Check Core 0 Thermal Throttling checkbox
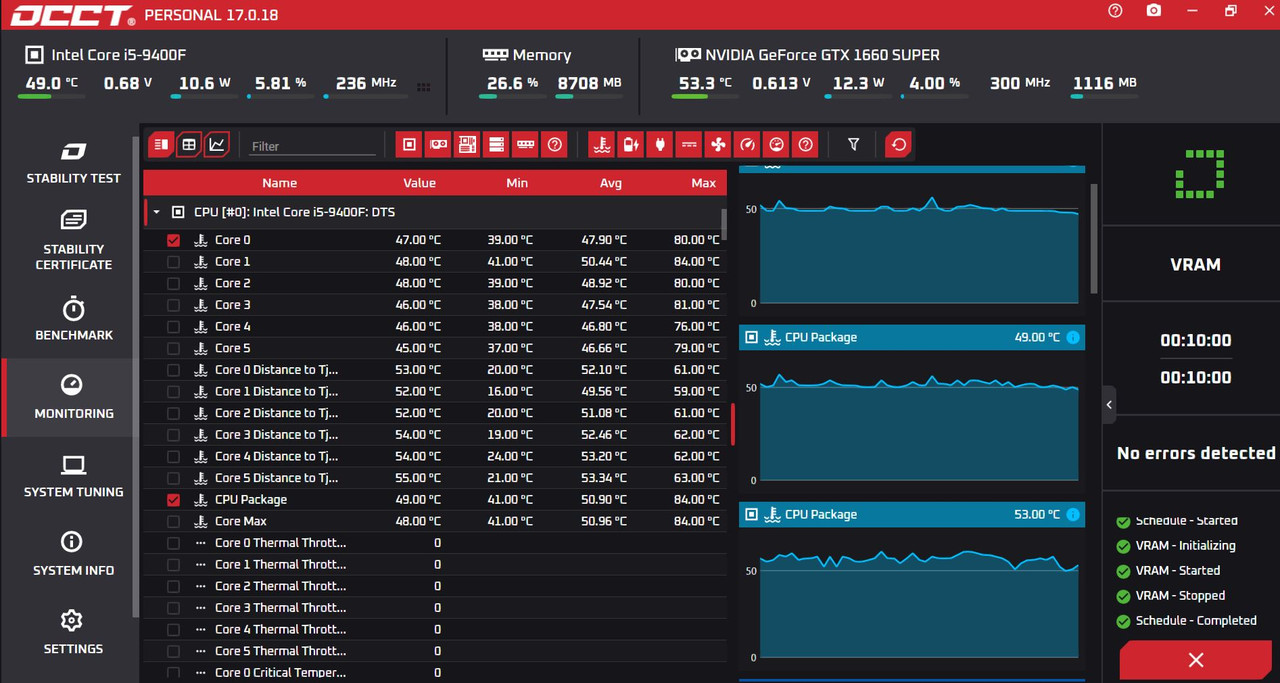 pos(173,543)
